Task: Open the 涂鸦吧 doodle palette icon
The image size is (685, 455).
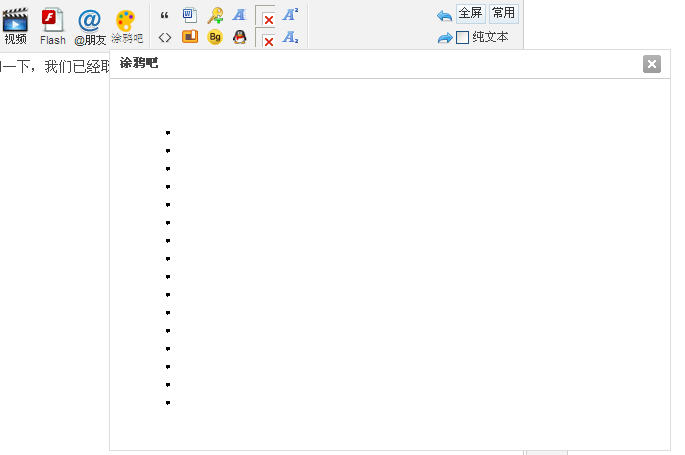Action: (126, 25)
